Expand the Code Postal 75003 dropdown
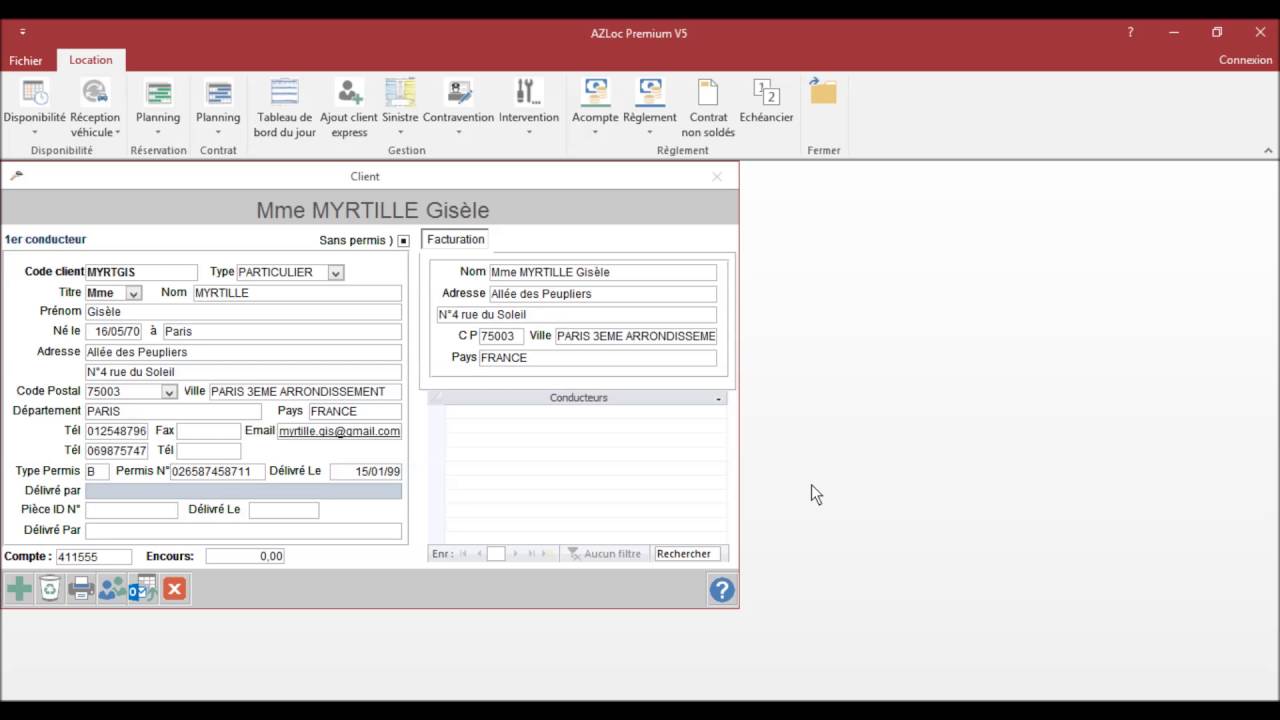The height and width of the screenshot is (720, 1280). pyautogui.click(x=169, y=392)
